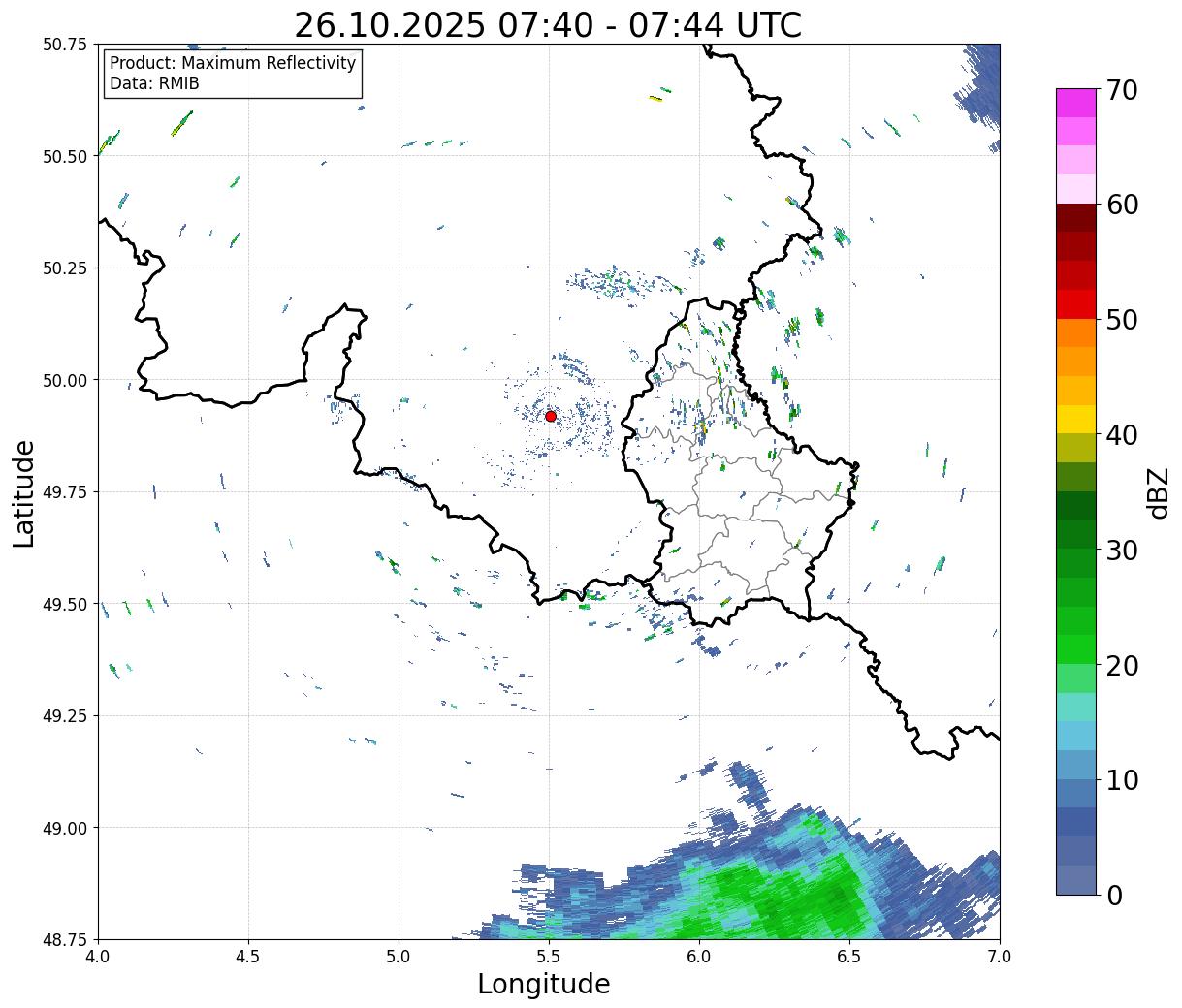
Task: Click the 'Longitude' axis label
Action: pyautogui.click(x=544, y=984)
